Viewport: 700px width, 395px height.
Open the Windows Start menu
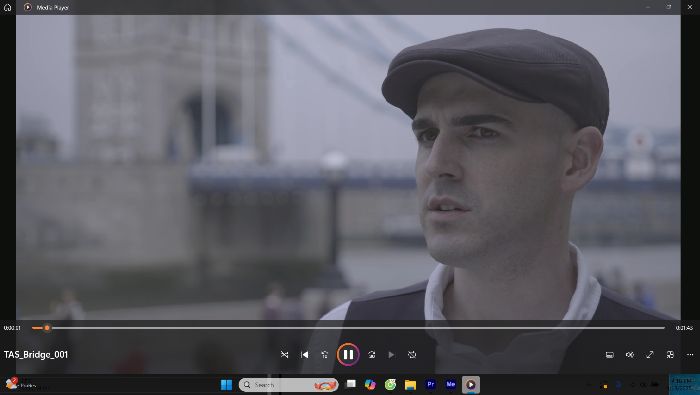tap(226, 385)
